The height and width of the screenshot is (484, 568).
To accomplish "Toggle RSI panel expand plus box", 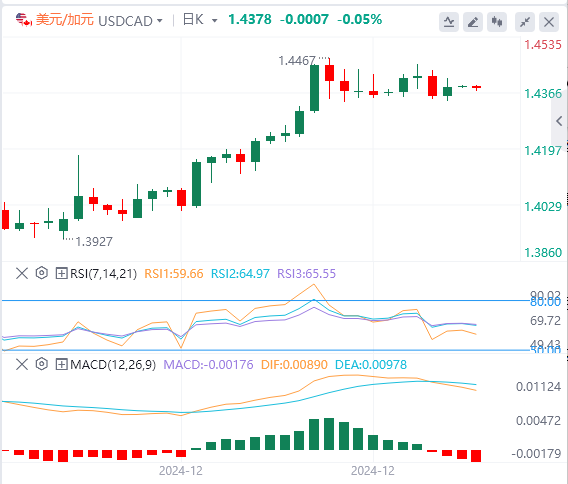I will (x=61, y=273).
